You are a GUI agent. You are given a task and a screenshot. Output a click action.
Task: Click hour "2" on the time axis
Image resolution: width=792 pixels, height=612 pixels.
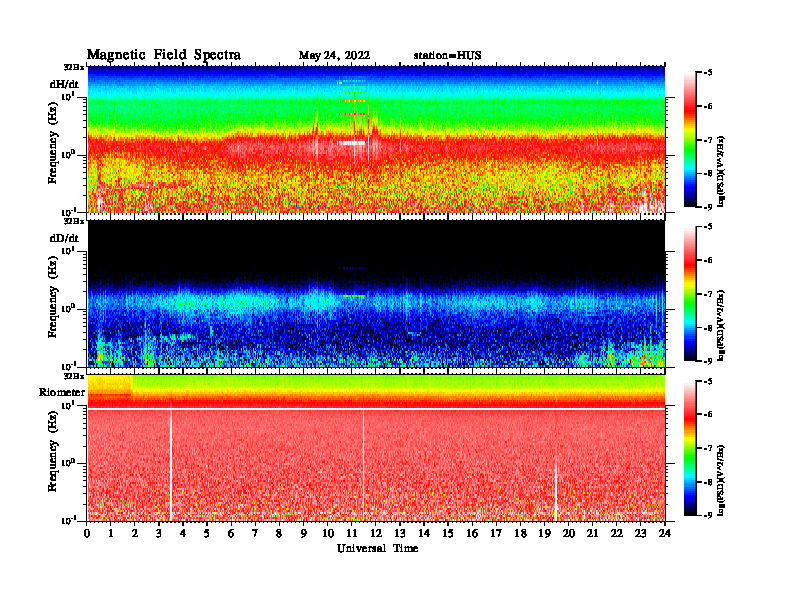click(x=135, y=534)
